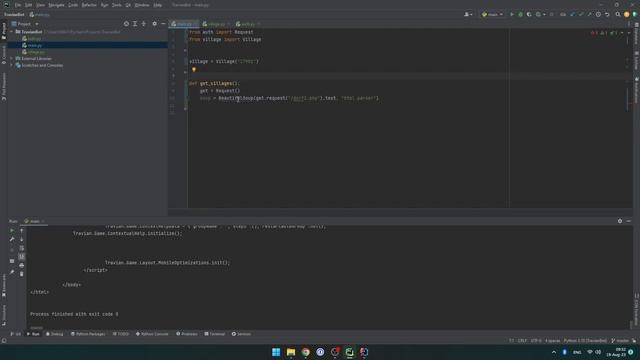Click Expand All in Project panel

(135, 24)
